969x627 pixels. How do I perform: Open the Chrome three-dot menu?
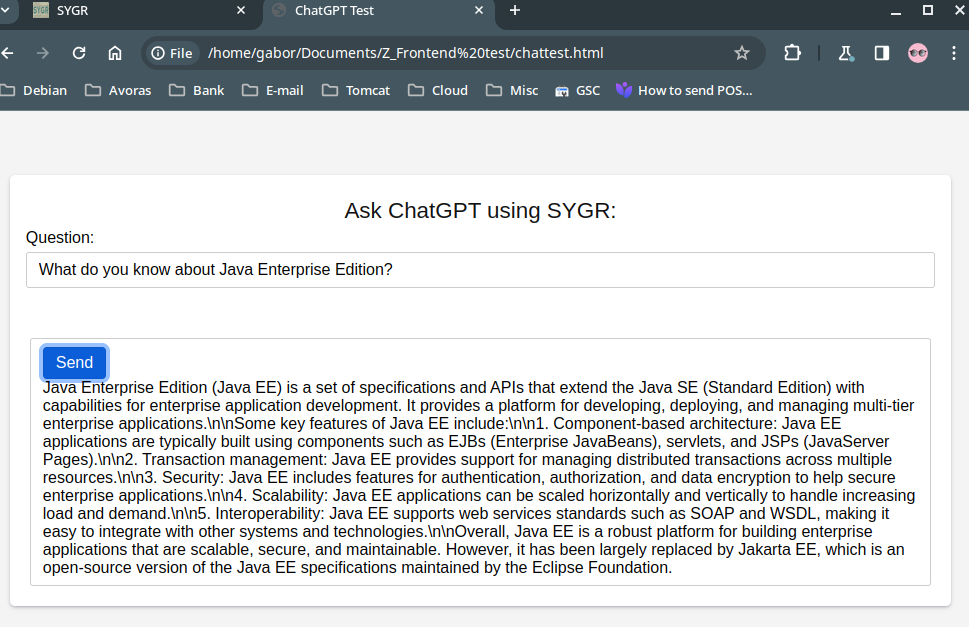[954, 53]
